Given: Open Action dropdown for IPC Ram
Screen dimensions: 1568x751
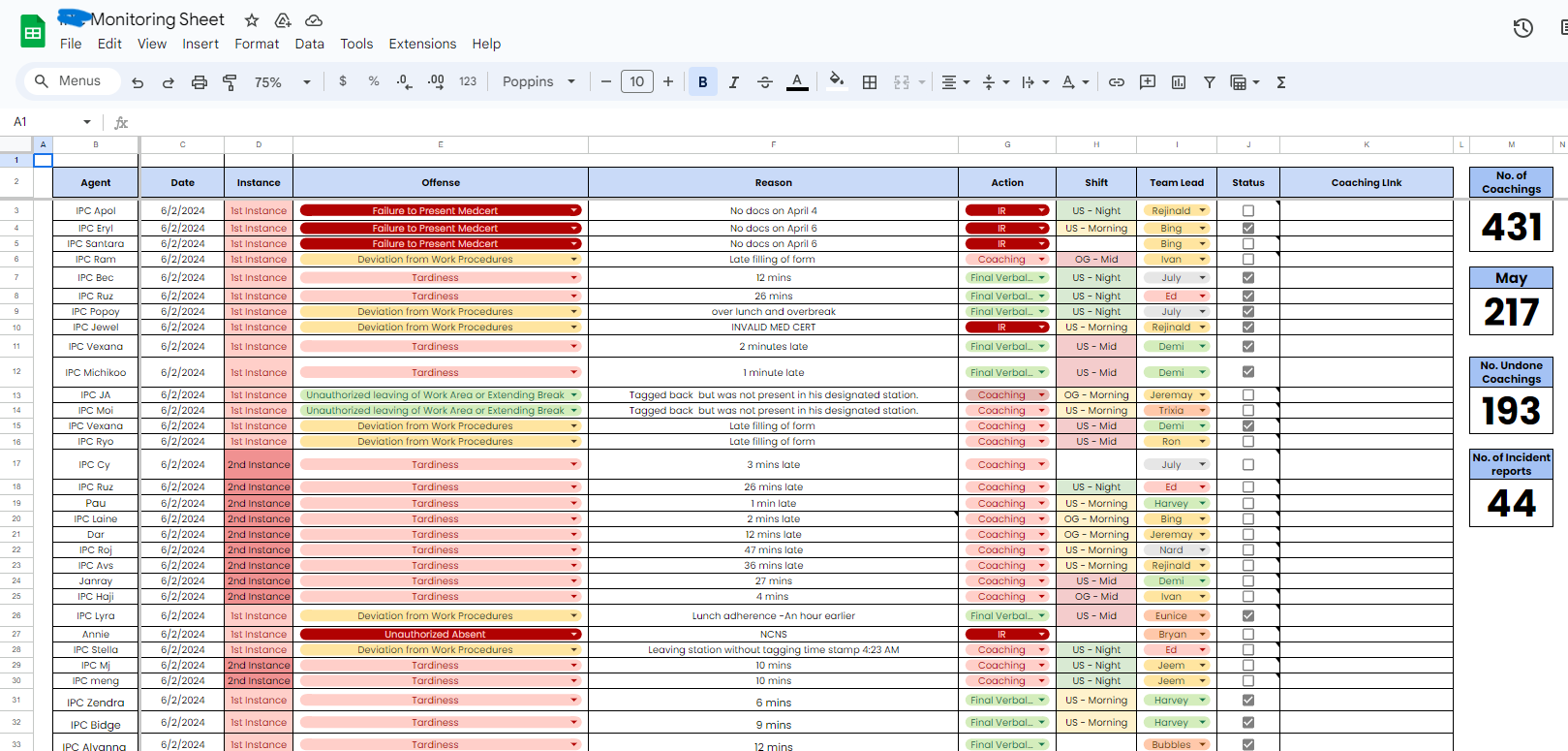Looking at the screenshot, I should (x=1042, y=260).
